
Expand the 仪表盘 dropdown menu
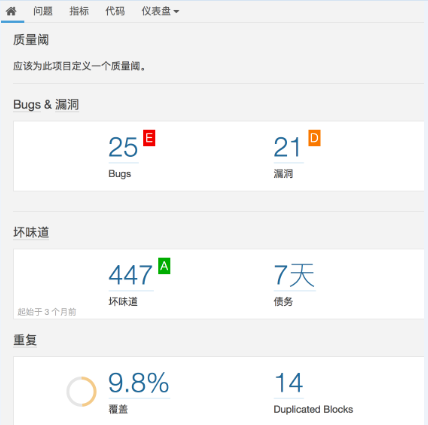pyautogui.click(x=160, y=11)
